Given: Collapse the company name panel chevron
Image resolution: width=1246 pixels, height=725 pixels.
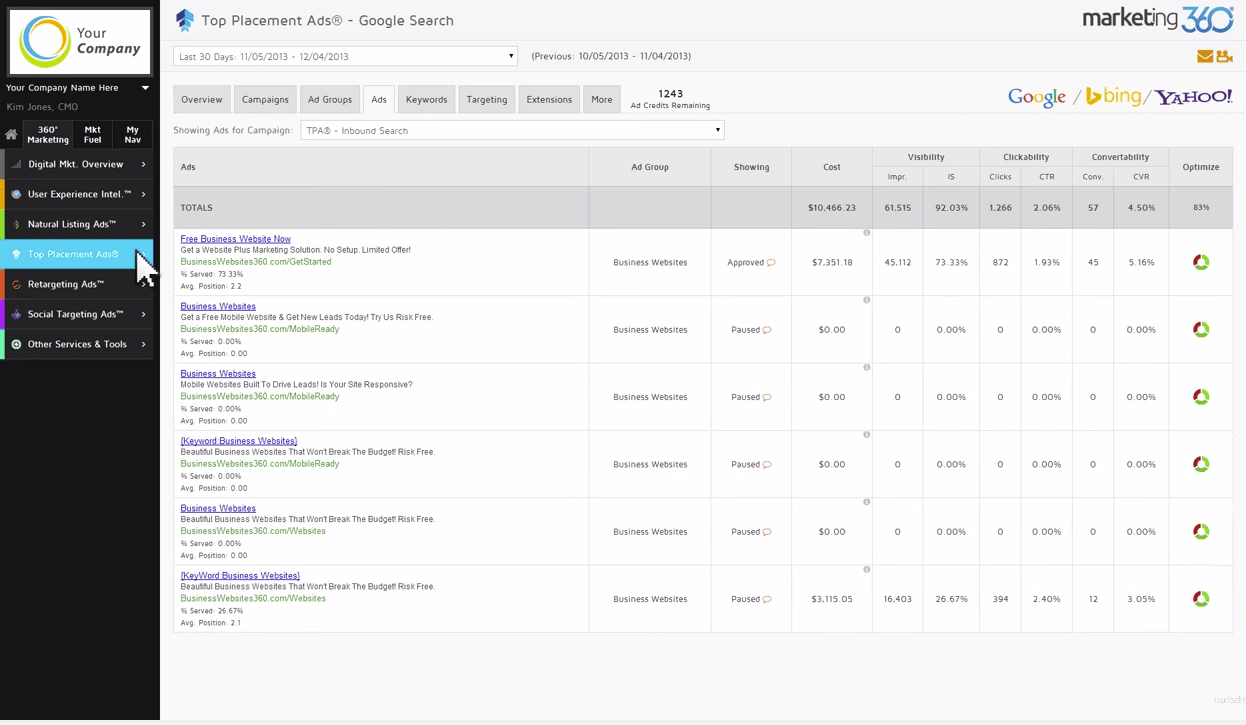Looking at the screenshot, I should (145, 88).
